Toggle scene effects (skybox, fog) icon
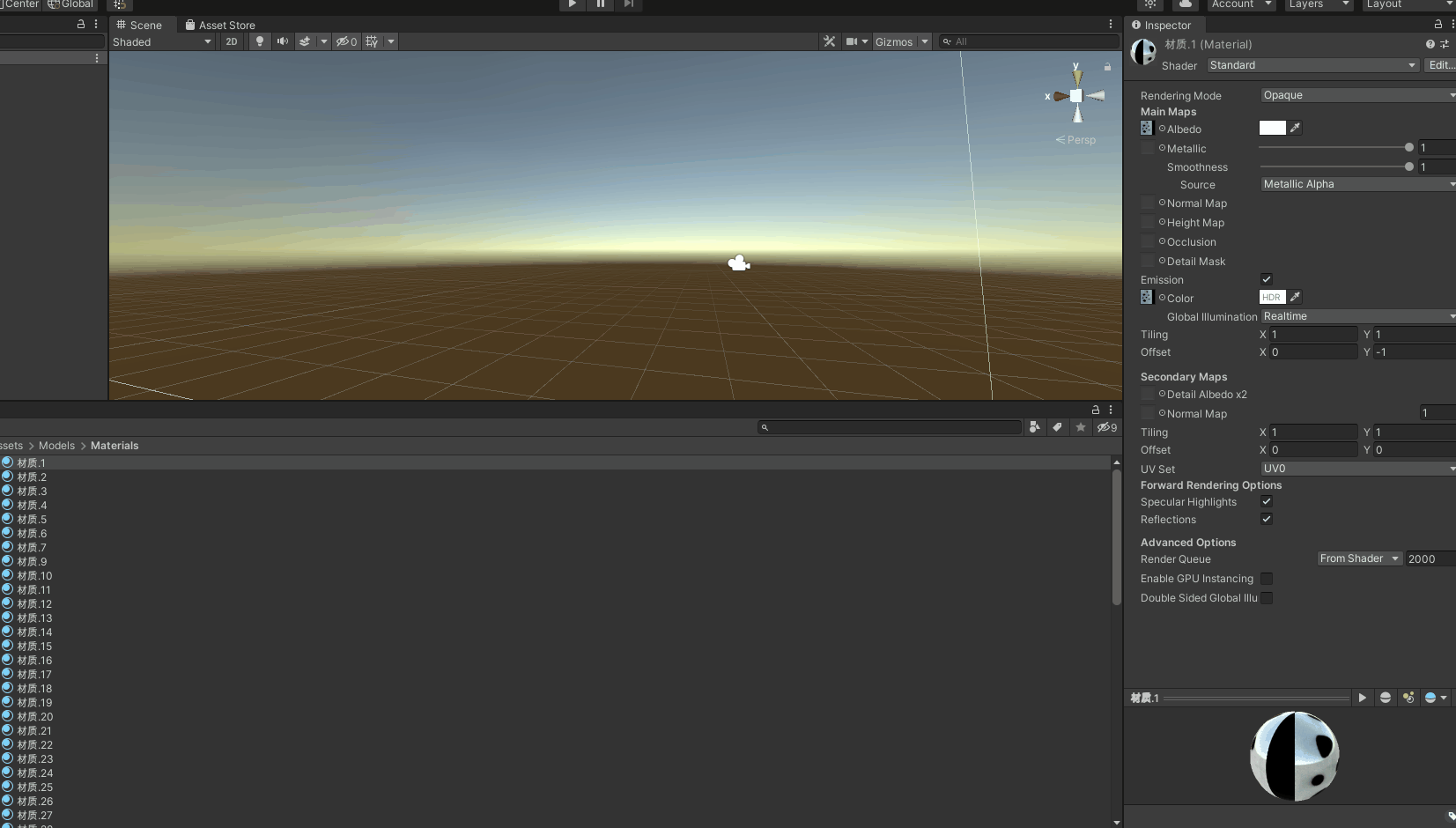This screenshot has height=828, width=1456. click(x=305, y=41)
